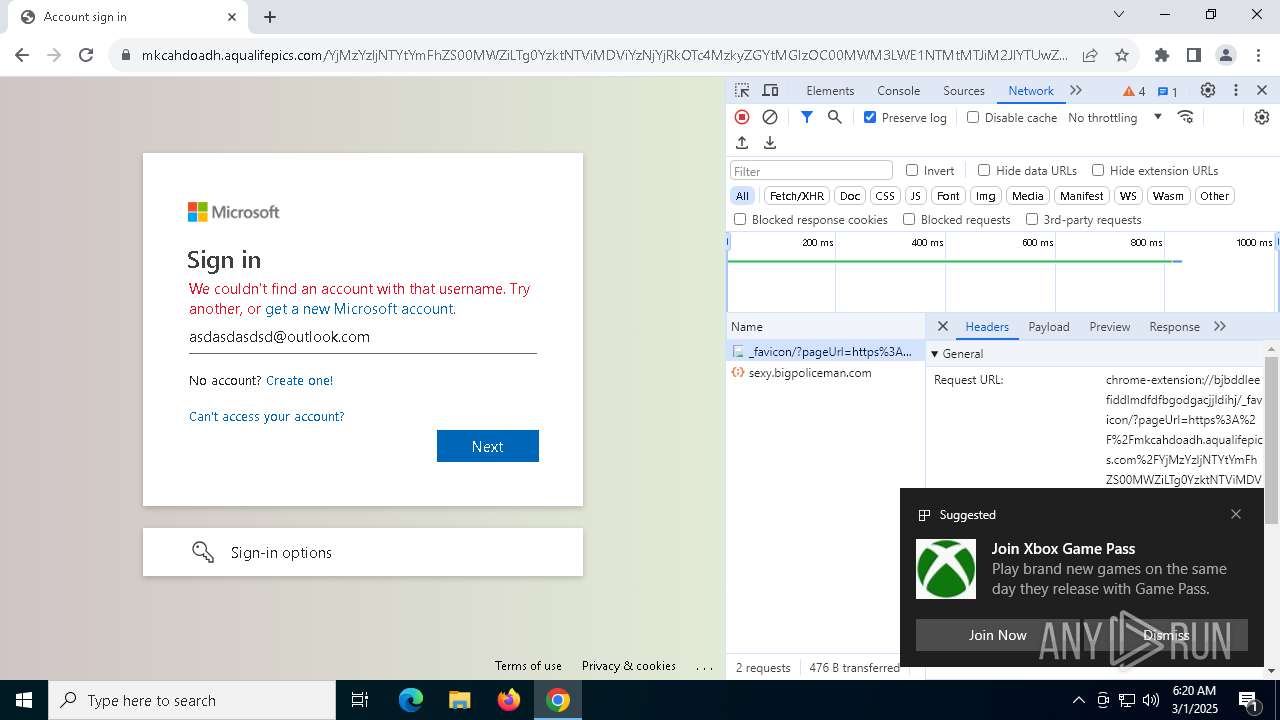The image size is (1280, 720).
Task: Open the Response tab
Action: click(1174, 326)
